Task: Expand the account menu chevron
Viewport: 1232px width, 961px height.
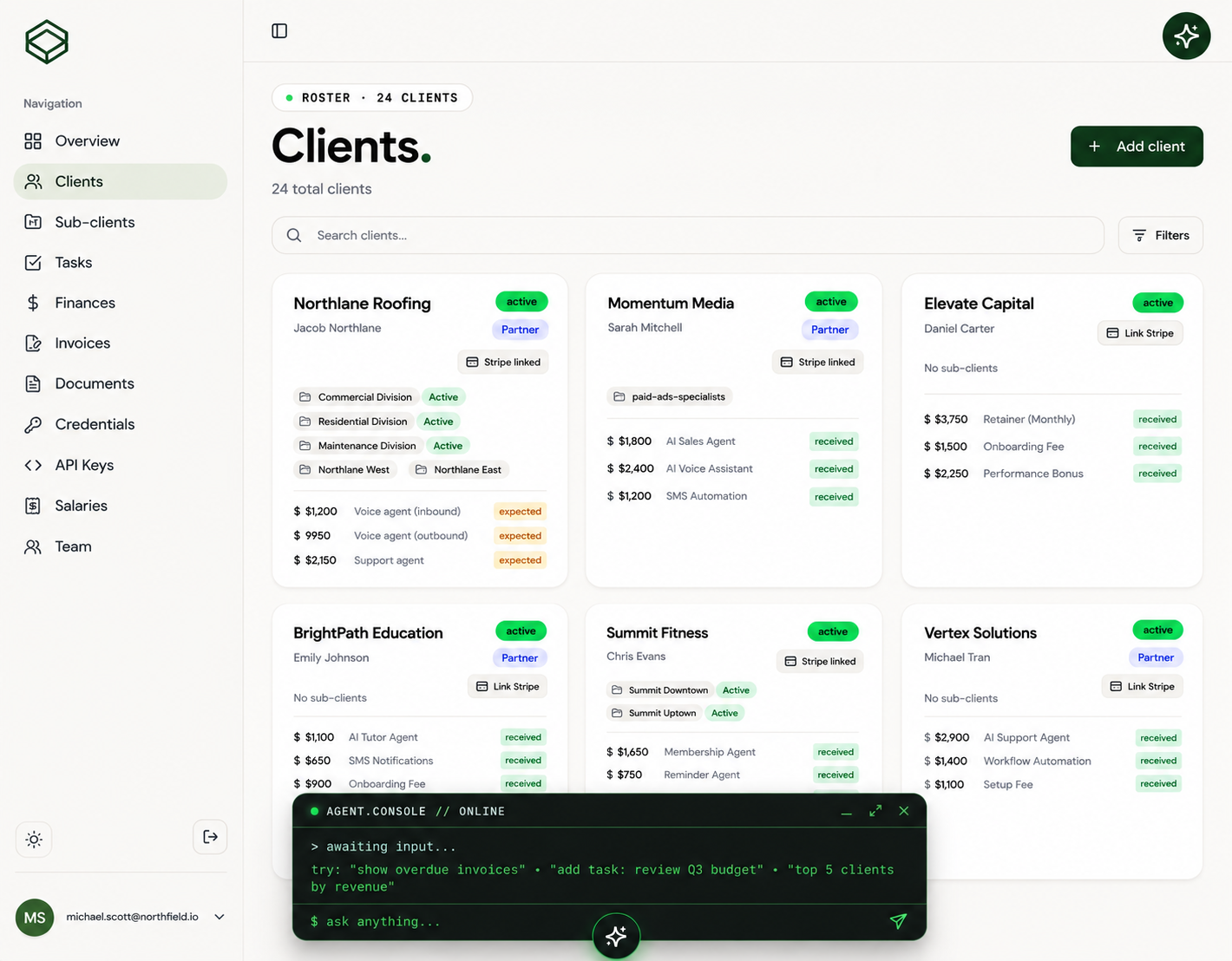Action: 220,917
